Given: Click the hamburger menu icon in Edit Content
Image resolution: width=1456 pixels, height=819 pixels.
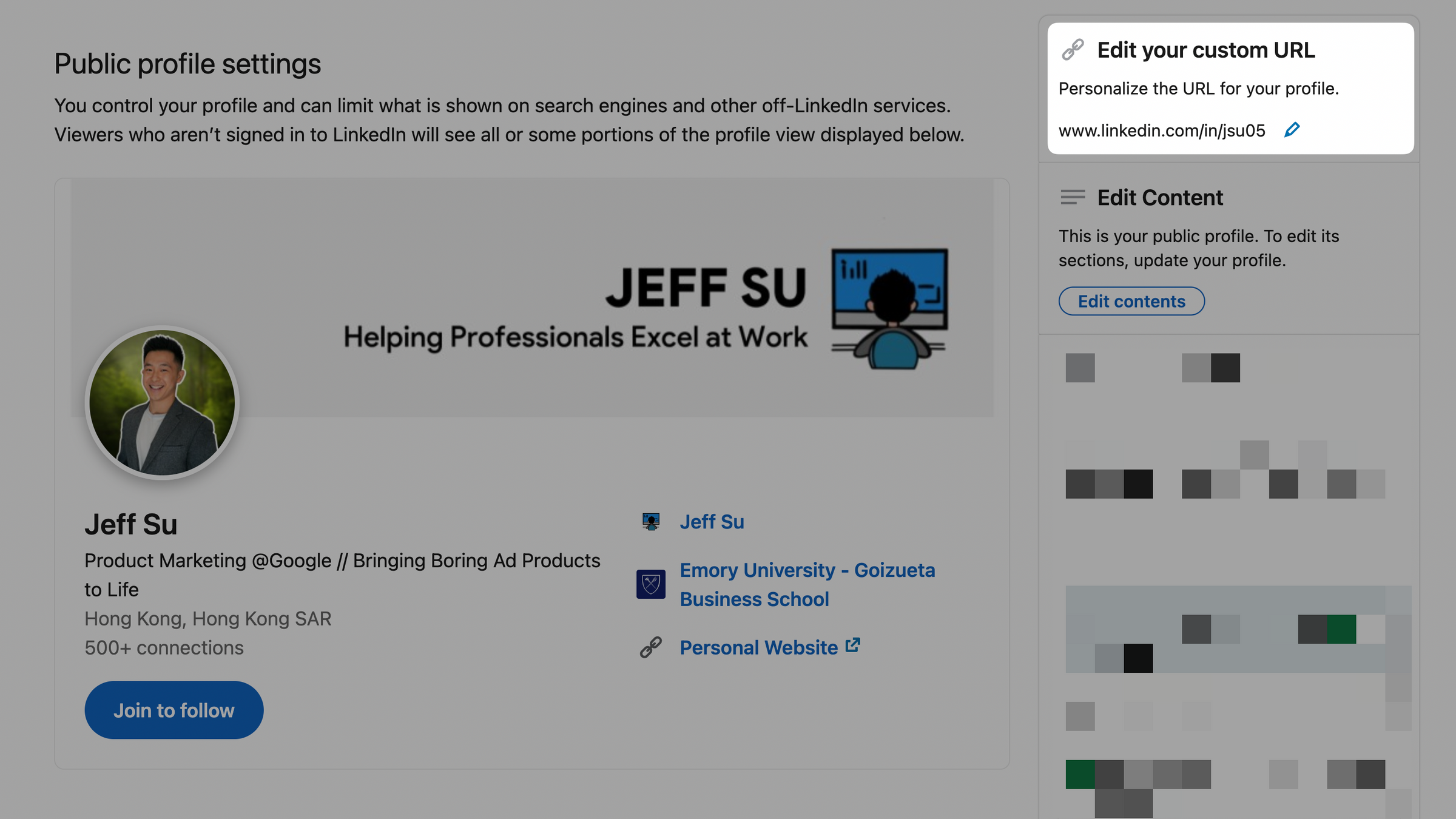Looking at the screenshot, I should point(1070,197).
